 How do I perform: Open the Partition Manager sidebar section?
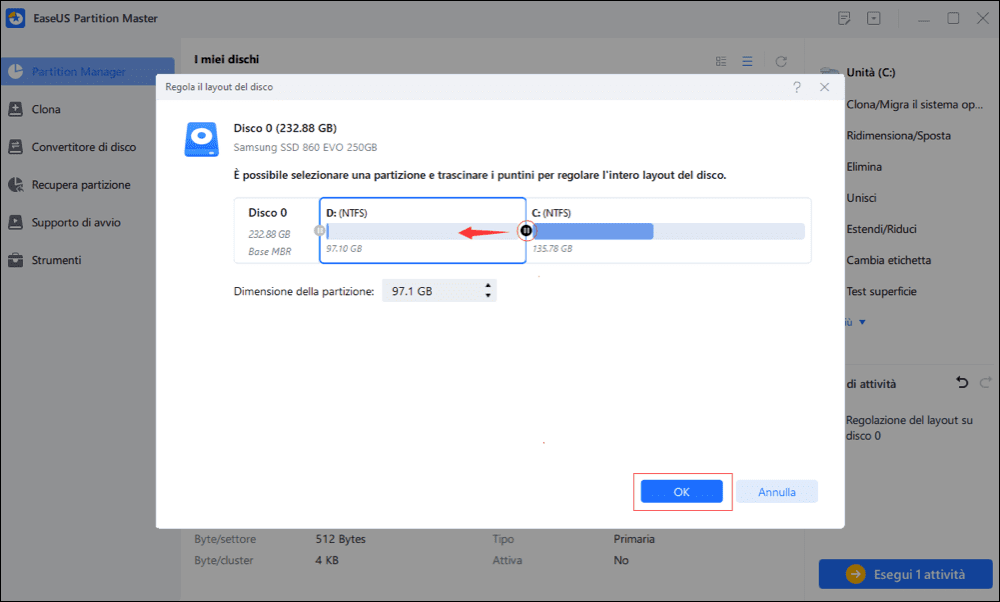pyautogui.click(x=87, y=71)
